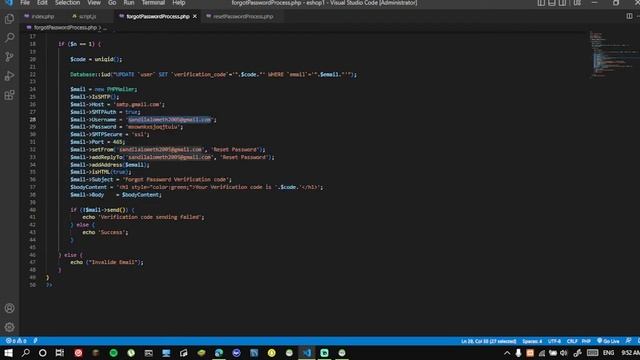Click the errors and warnings status item
This screenshot has height=360, width=640.
pyautogui.click(x=16, y=341)
